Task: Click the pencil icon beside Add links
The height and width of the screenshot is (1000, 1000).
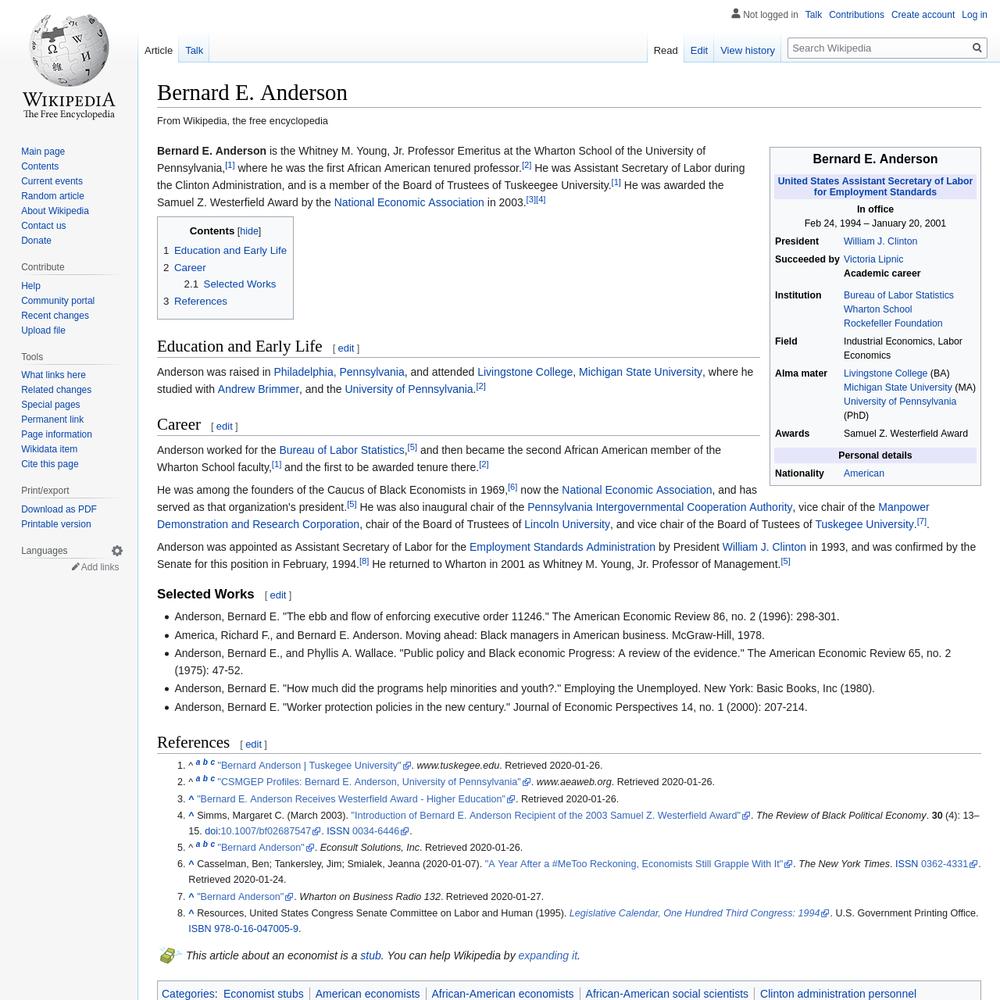Action: pos(75,566)
